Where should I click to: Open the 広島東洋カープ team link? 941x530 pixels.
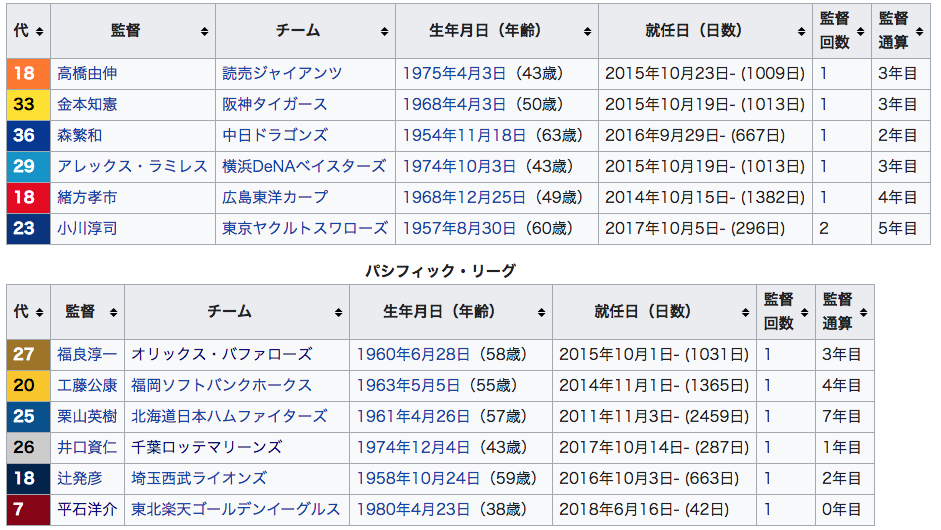[x=275, y=197]
